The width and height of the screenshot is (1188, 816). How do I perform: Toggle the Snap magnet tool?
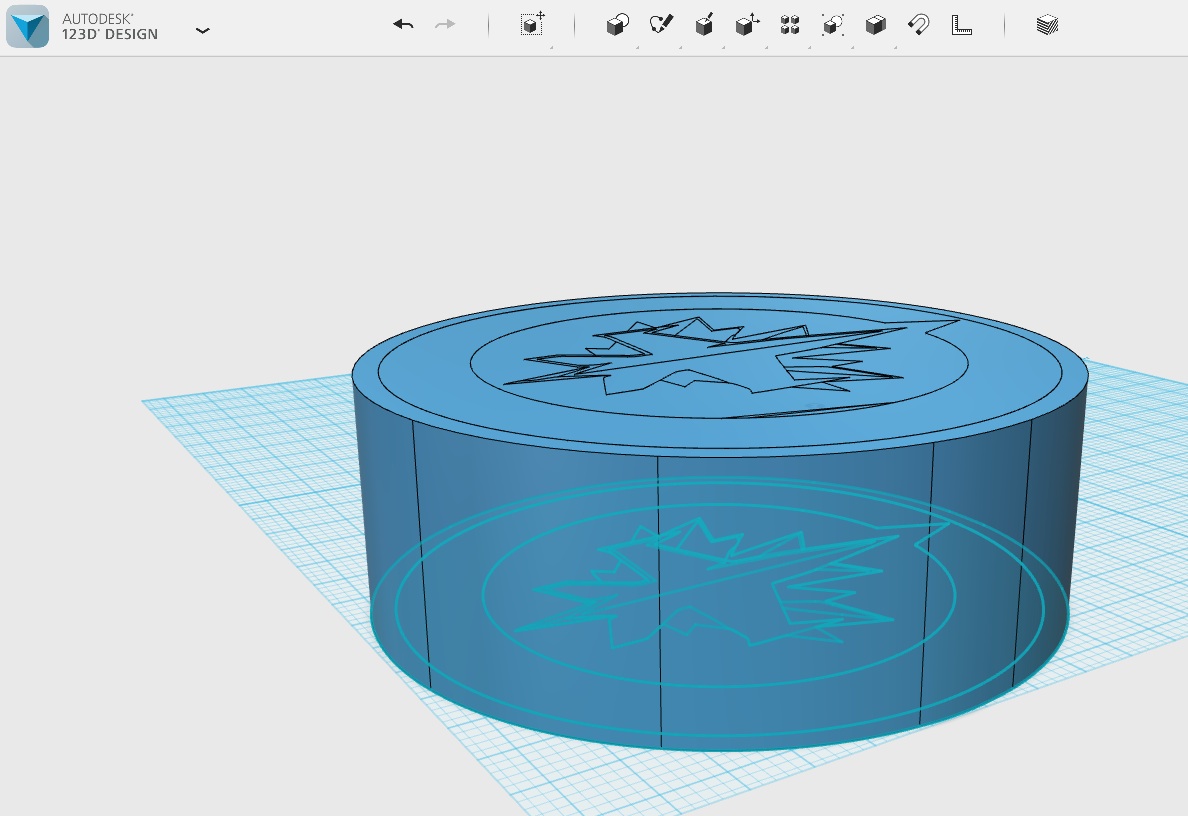pyautogui.click(x=918, y=25)
